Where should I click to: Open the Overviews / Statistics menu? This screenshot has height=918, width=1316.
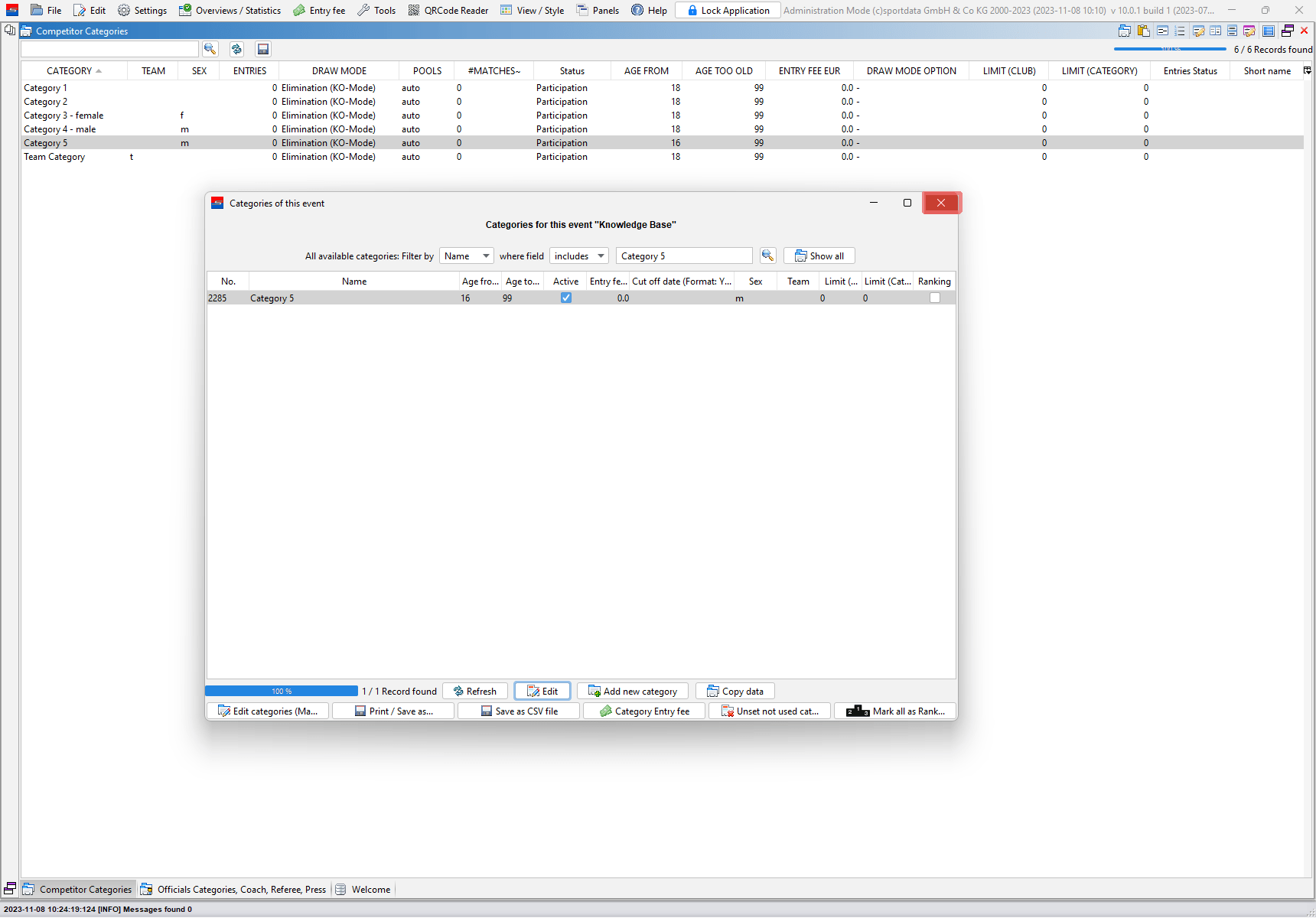(230, 11)
